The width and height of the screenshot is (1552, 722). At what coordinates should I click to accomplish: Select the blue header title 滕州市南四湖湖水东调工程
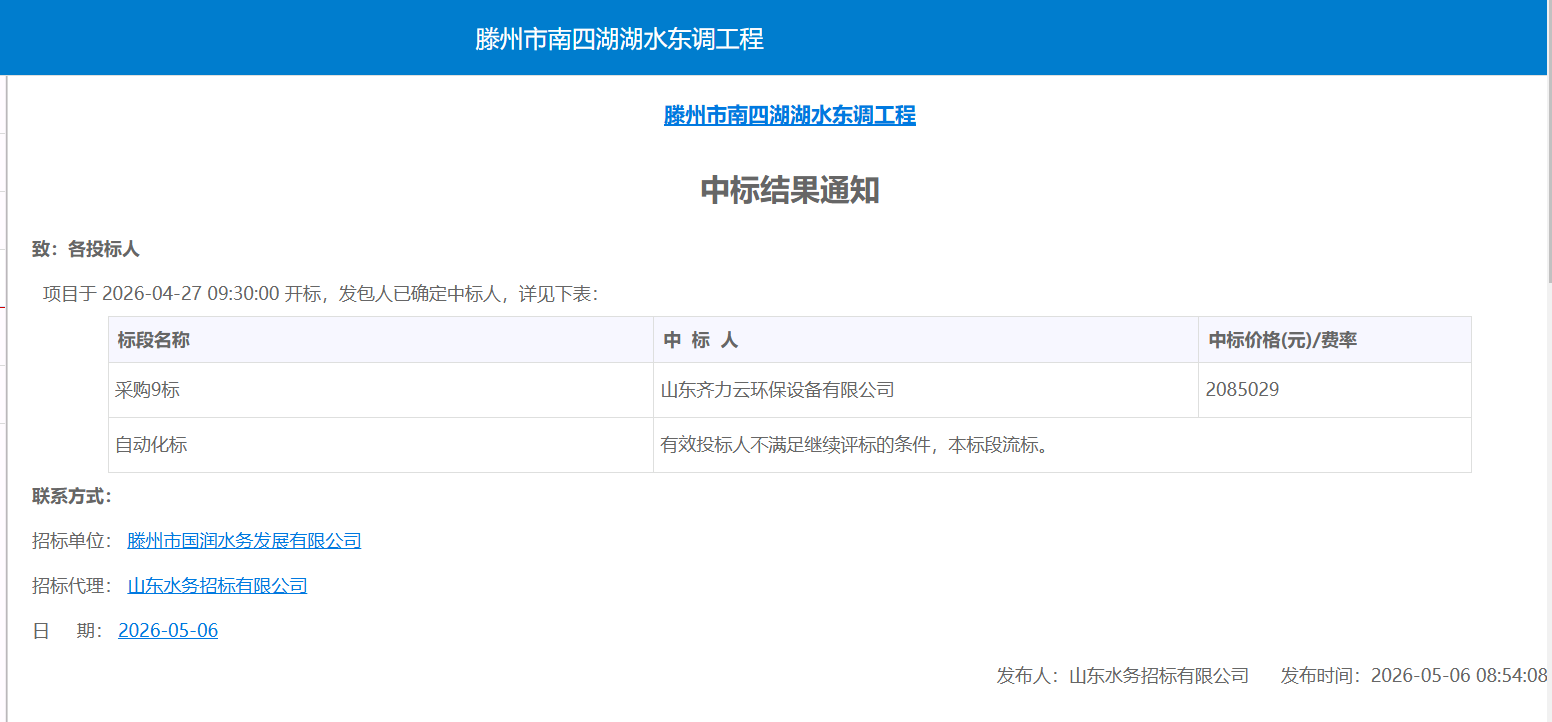(619, 39)
